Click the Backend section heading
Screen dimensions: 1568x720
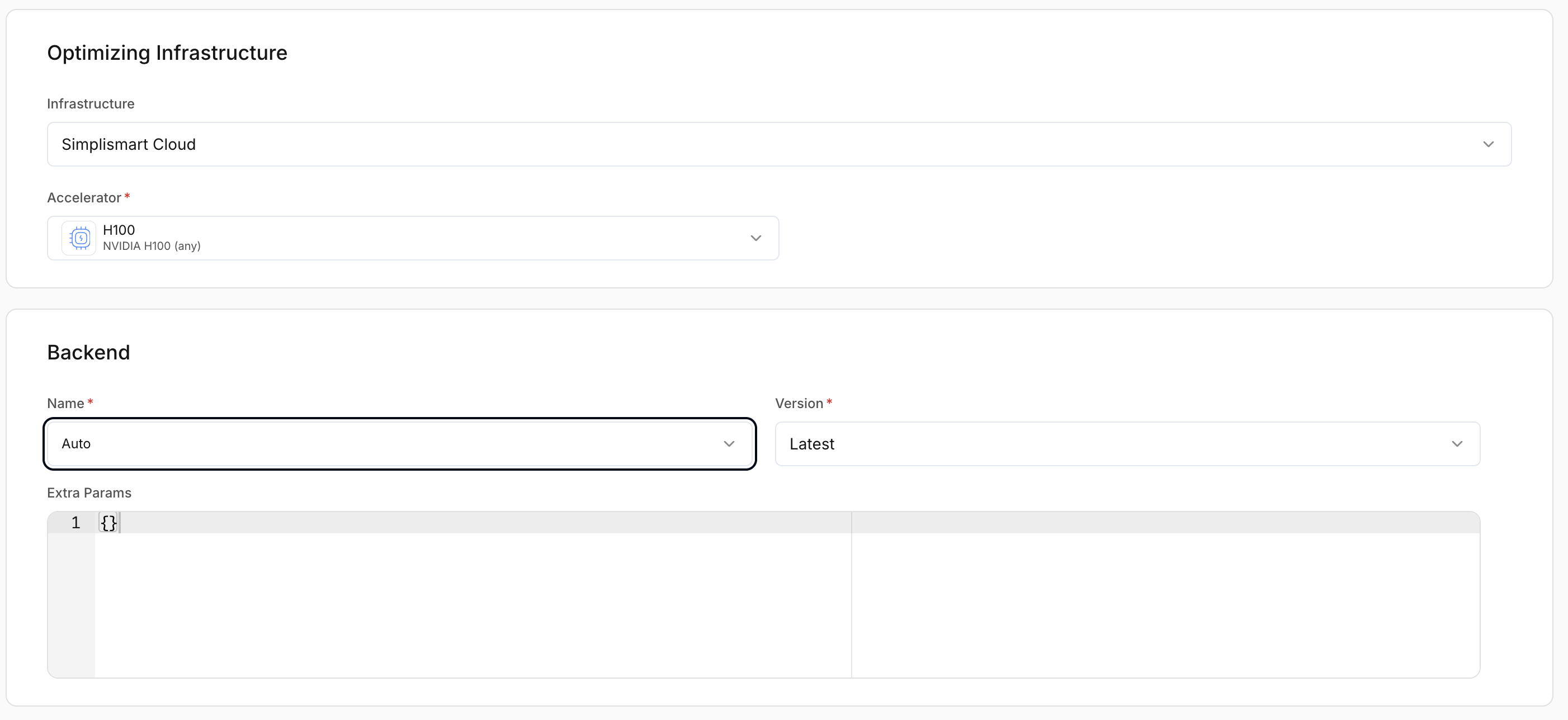(88, 352)
